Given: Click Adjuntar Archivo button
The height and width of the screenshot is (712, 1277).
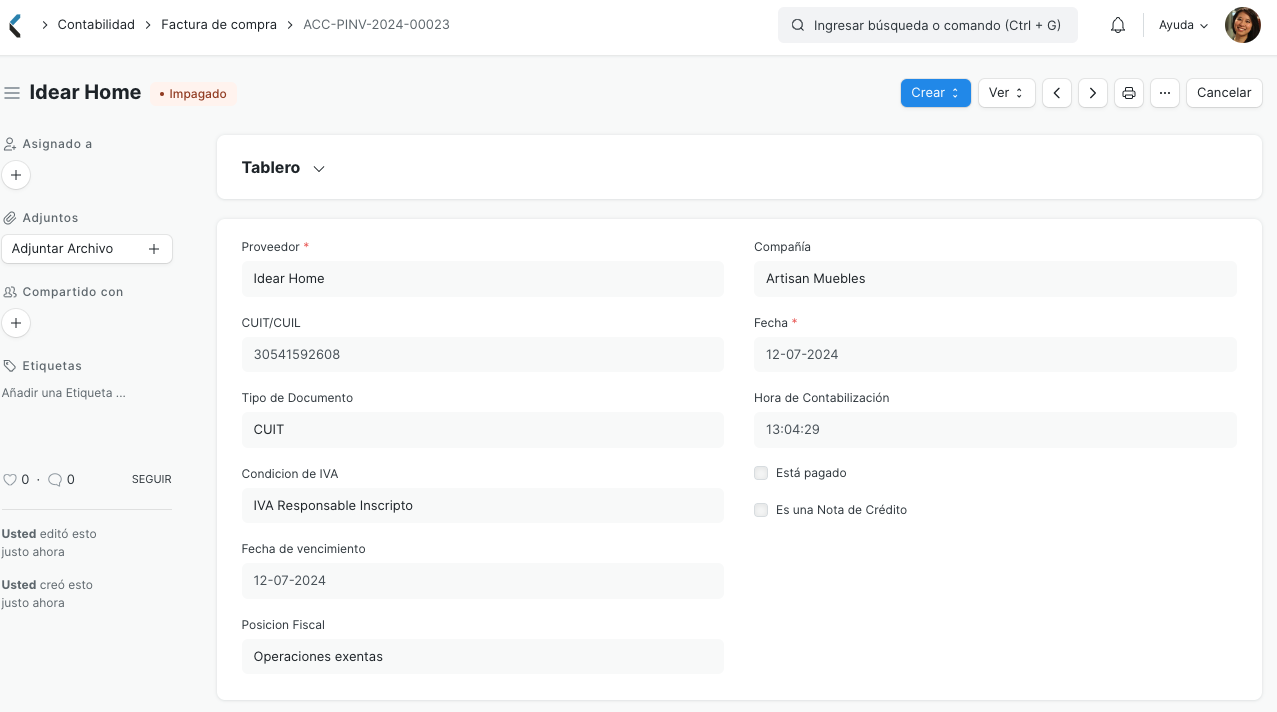Looking at the screenshot, I should [87, 249].
